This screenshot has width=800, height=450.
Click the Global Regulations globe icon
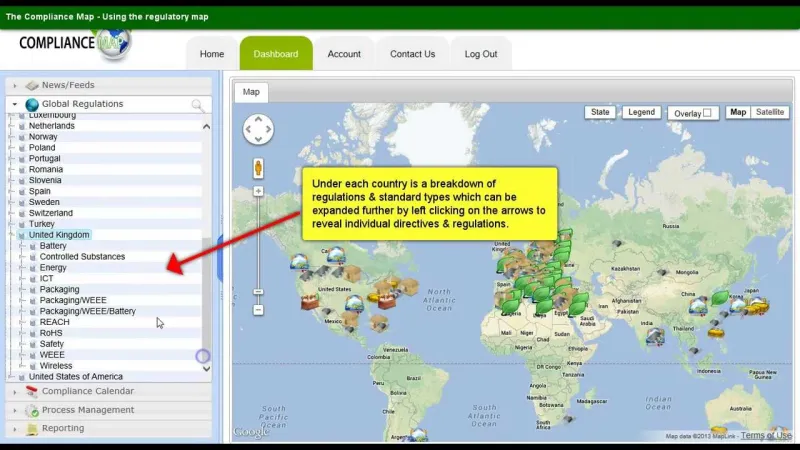coord(32,105)
